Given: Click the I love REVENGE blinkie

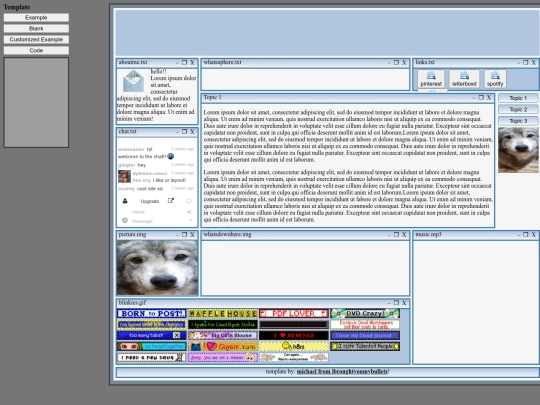Looking at the screenshot, I should click(x=294, y=335).
